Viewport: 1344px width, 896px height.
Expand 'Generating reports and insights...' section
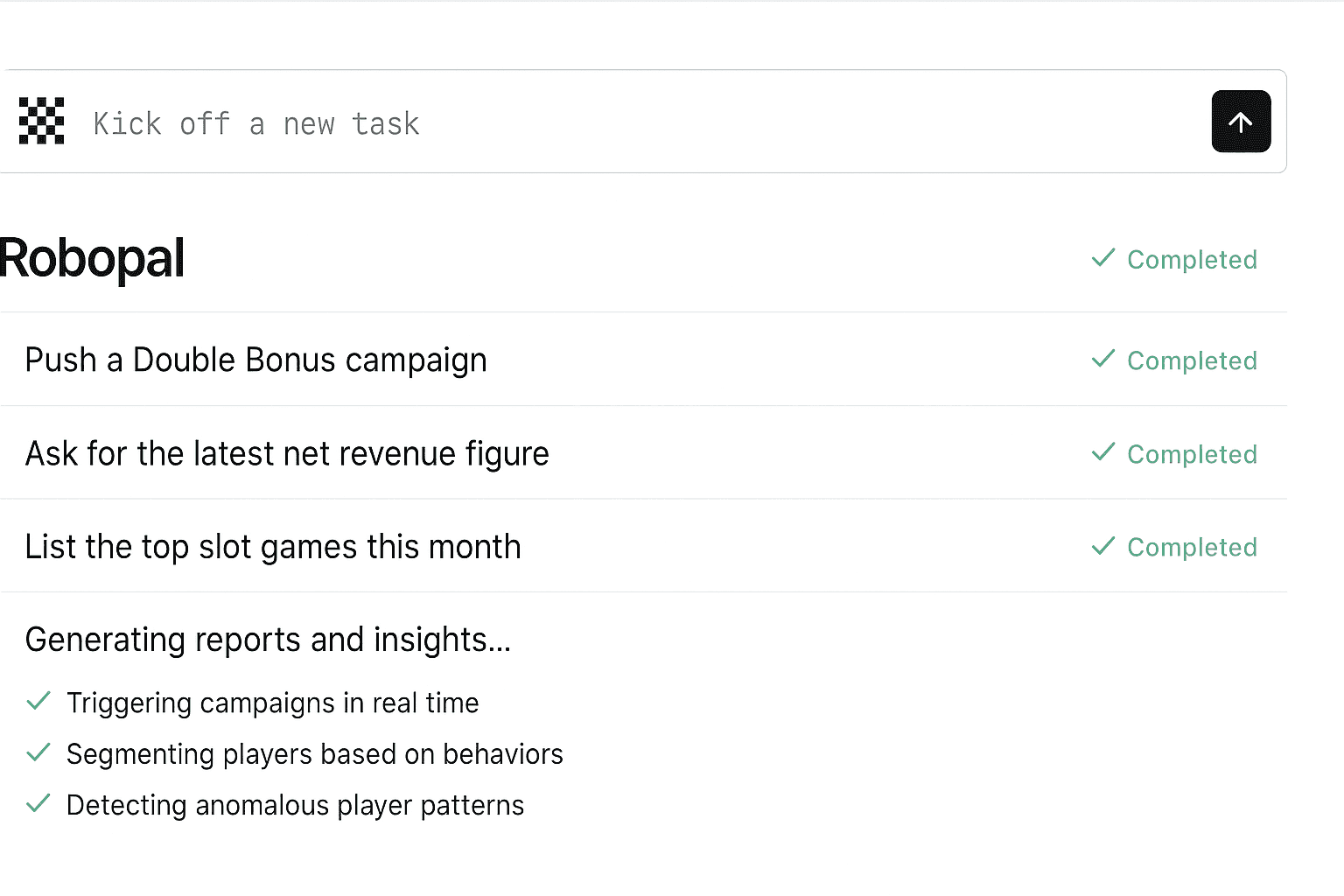(268, 640)
